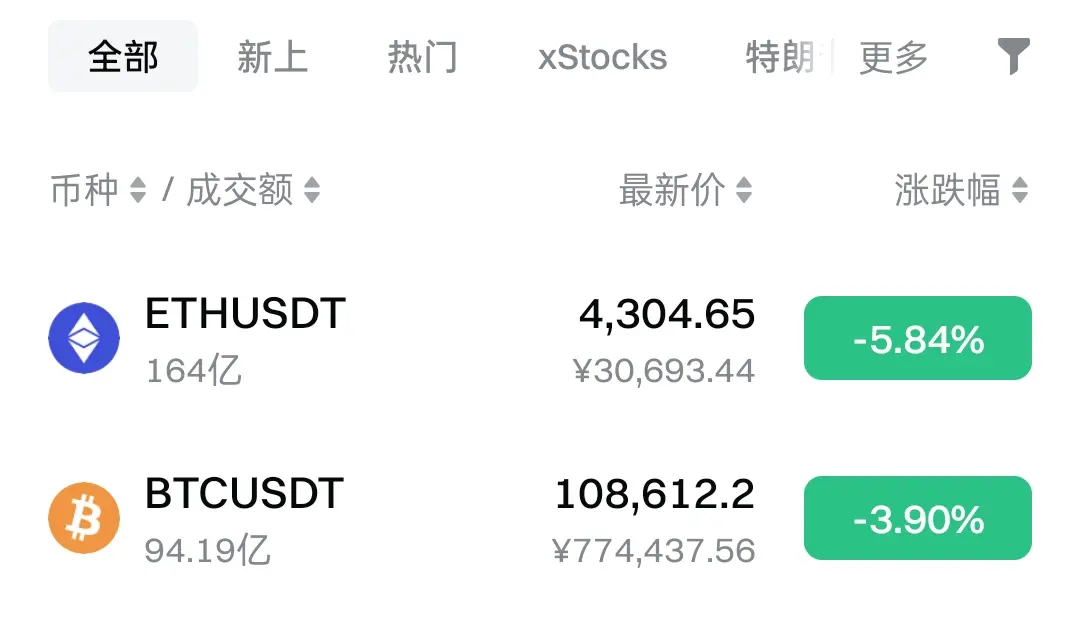Open the ETHUSDT trading pair
The image size is (1080, 621).
(245, 313)
